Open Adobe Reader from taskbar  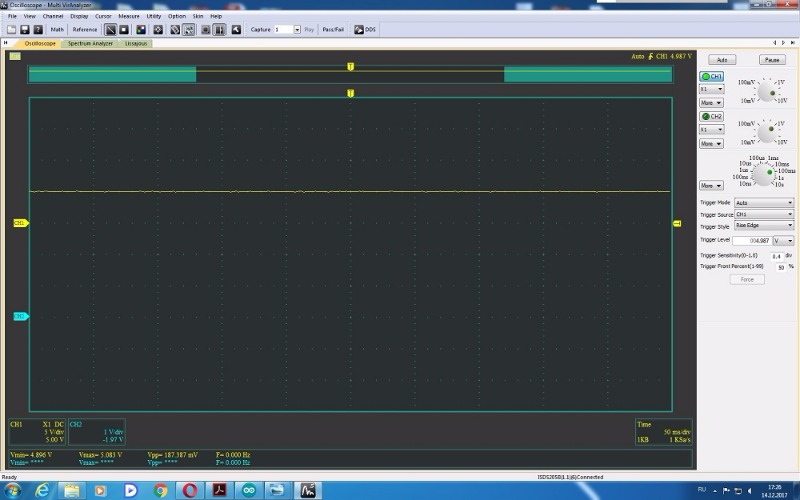pyautogui.click(x=219, y=490)
